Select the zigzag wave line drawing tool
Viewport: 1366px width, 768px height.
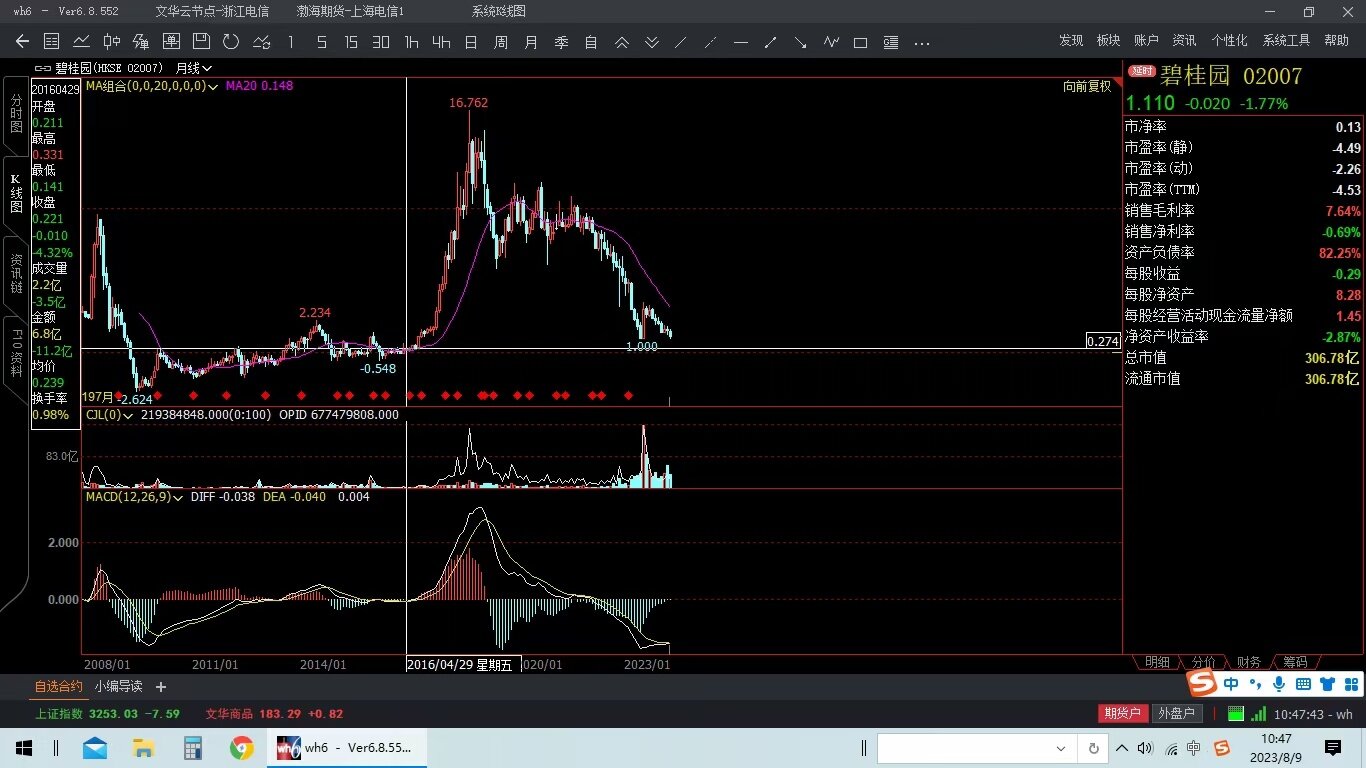coord(831,42)
